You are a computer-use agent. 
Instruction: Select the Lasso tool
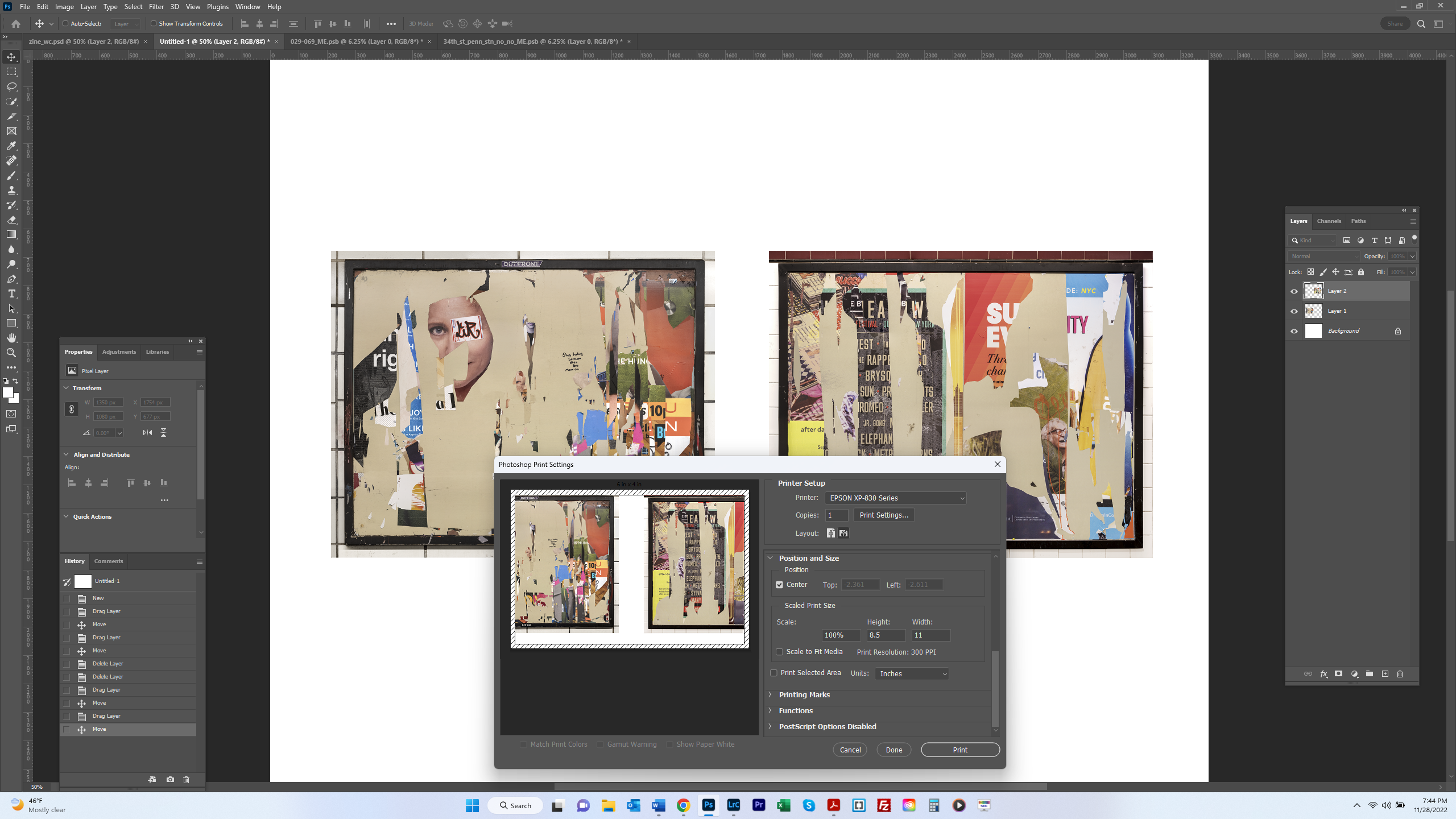11,86
